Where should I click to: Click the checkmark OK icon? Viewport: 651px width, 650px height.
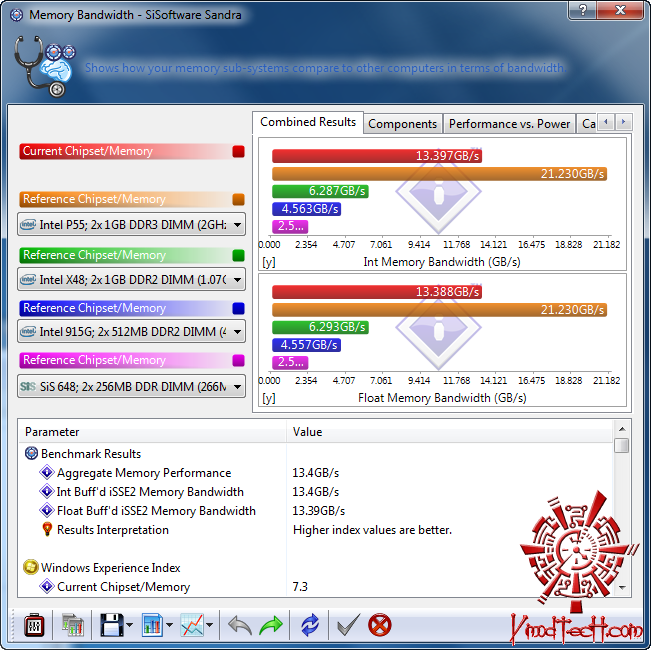click(348, 625)
